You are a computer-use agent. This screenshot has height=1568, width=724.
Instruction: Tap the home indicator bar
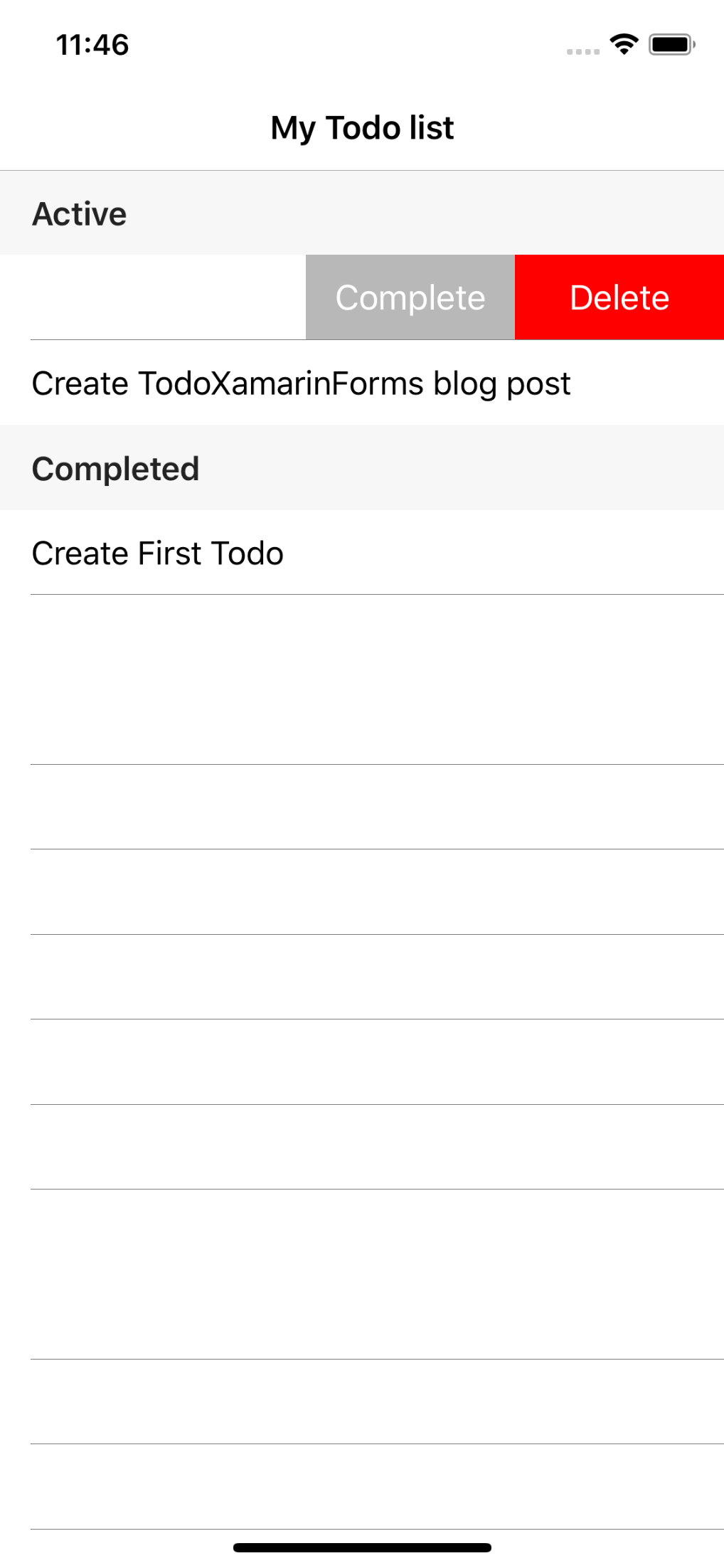click(362, 1547)
